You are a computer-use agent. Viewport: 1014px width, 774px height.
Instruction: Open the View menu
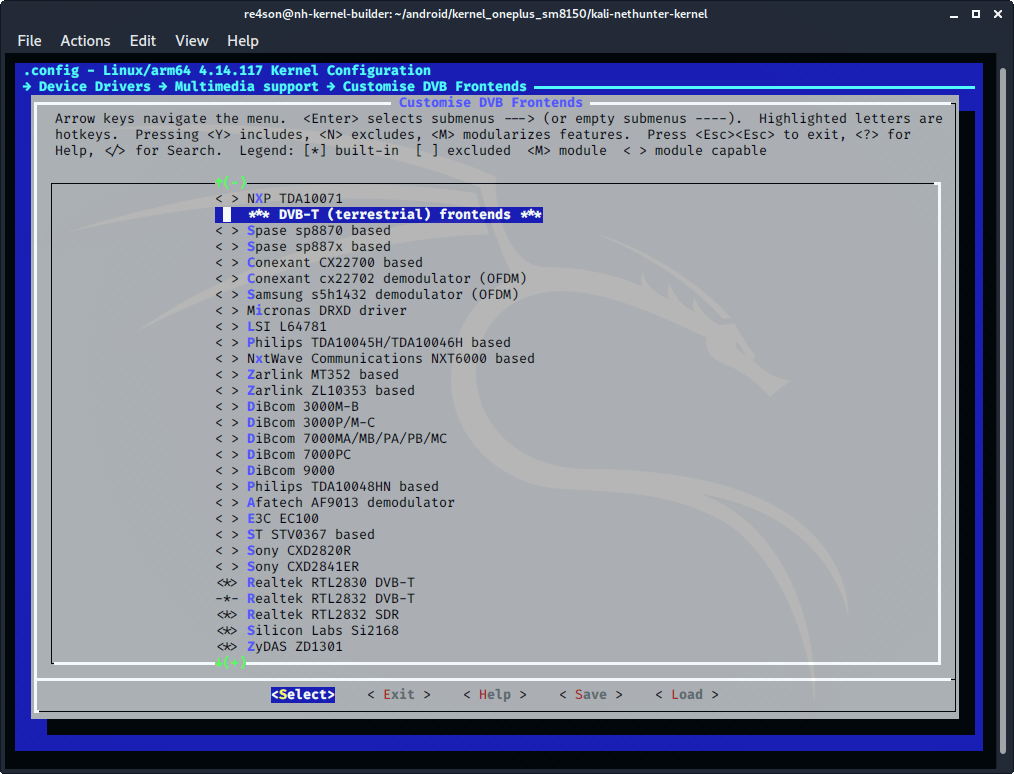pos(191,41)
